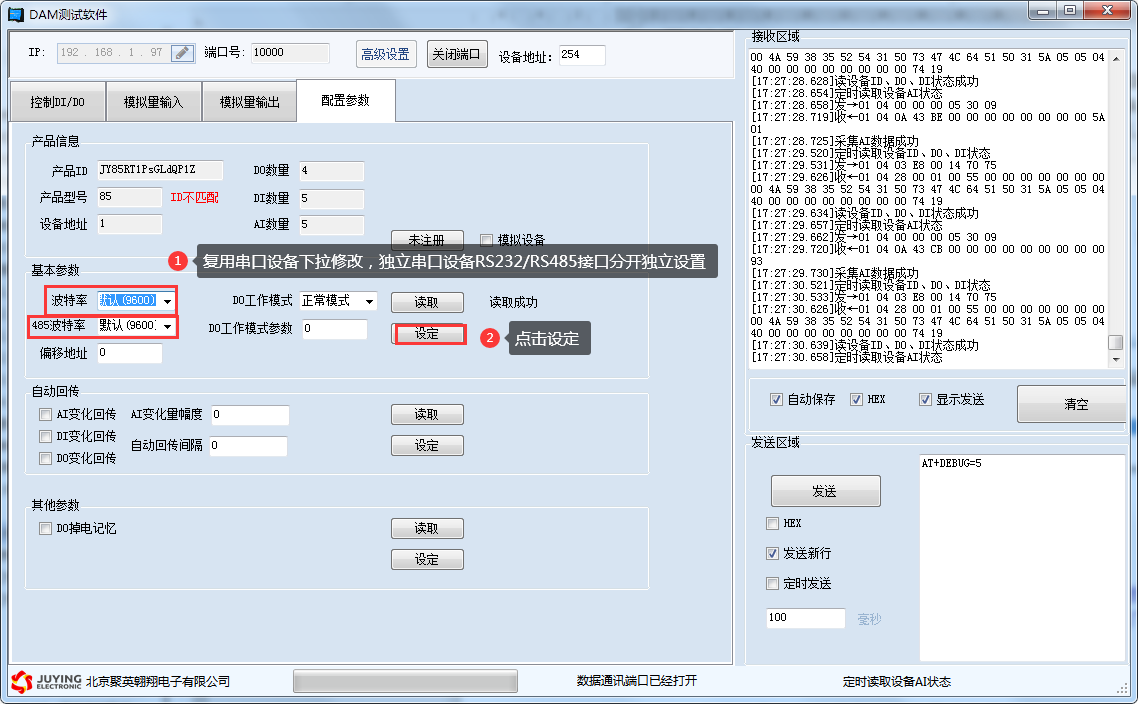Click the JUYING Electronic logo

coord(45,681)
